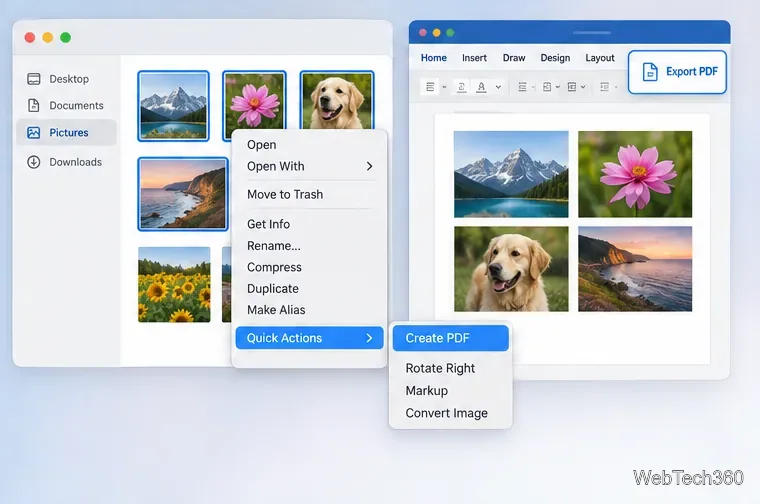Click the coastal sunset image in the document
Image resolution: width=760 pixels, height=504 pixels.
635,269
